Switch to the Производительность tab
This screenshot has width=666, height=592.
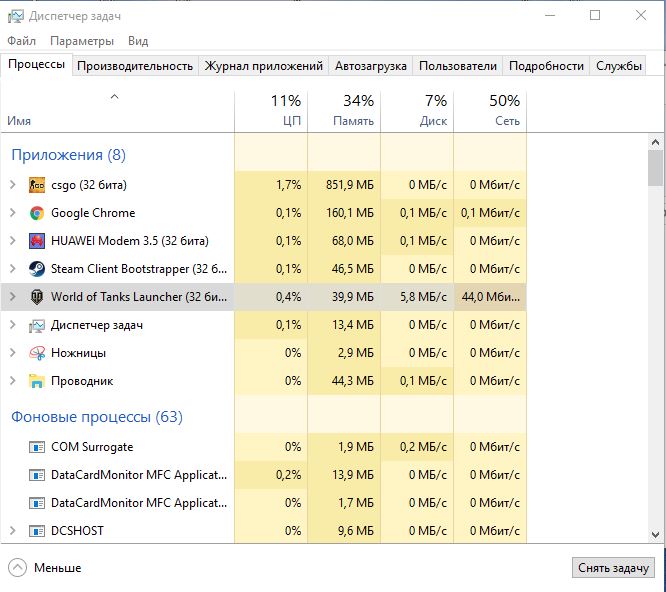click(135, 66)
